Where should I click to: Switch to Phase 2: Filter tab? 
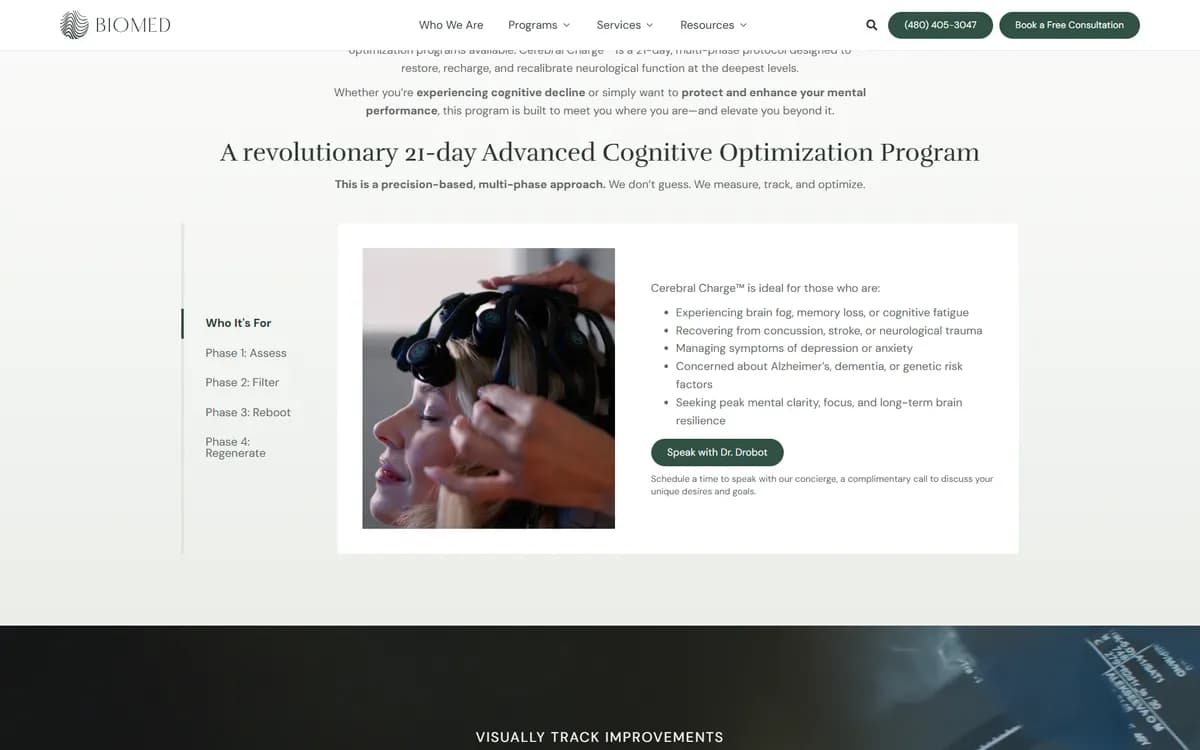[242, 382]
